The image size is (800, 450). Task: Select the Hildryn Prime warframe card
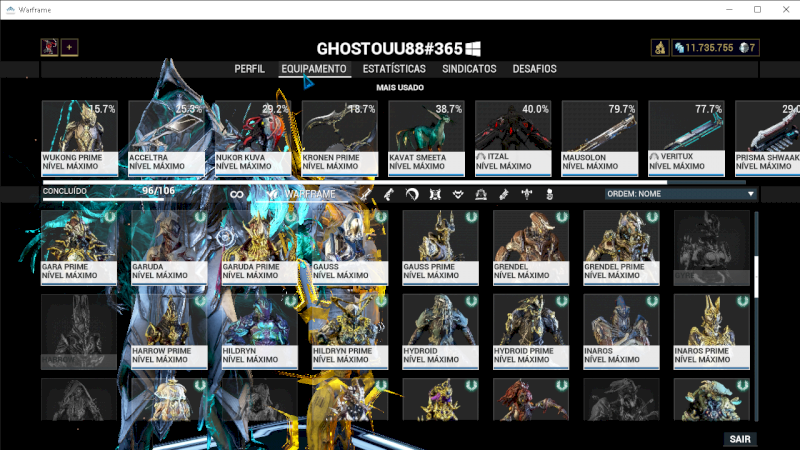tap(350, 332)
